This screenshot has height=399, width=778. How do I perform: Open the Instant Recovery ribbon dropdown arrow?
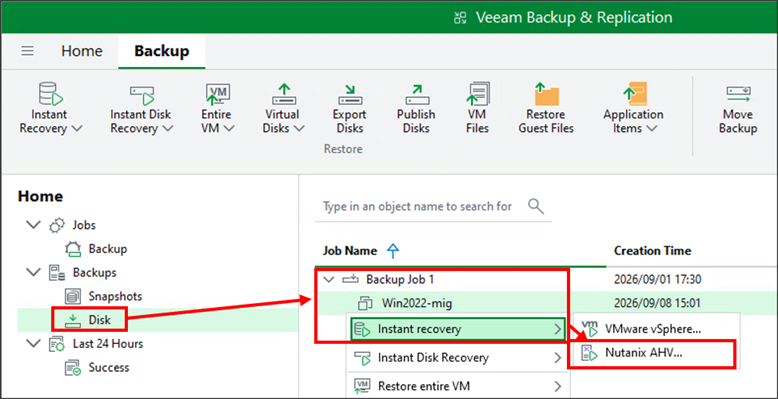tap(76, 128)
